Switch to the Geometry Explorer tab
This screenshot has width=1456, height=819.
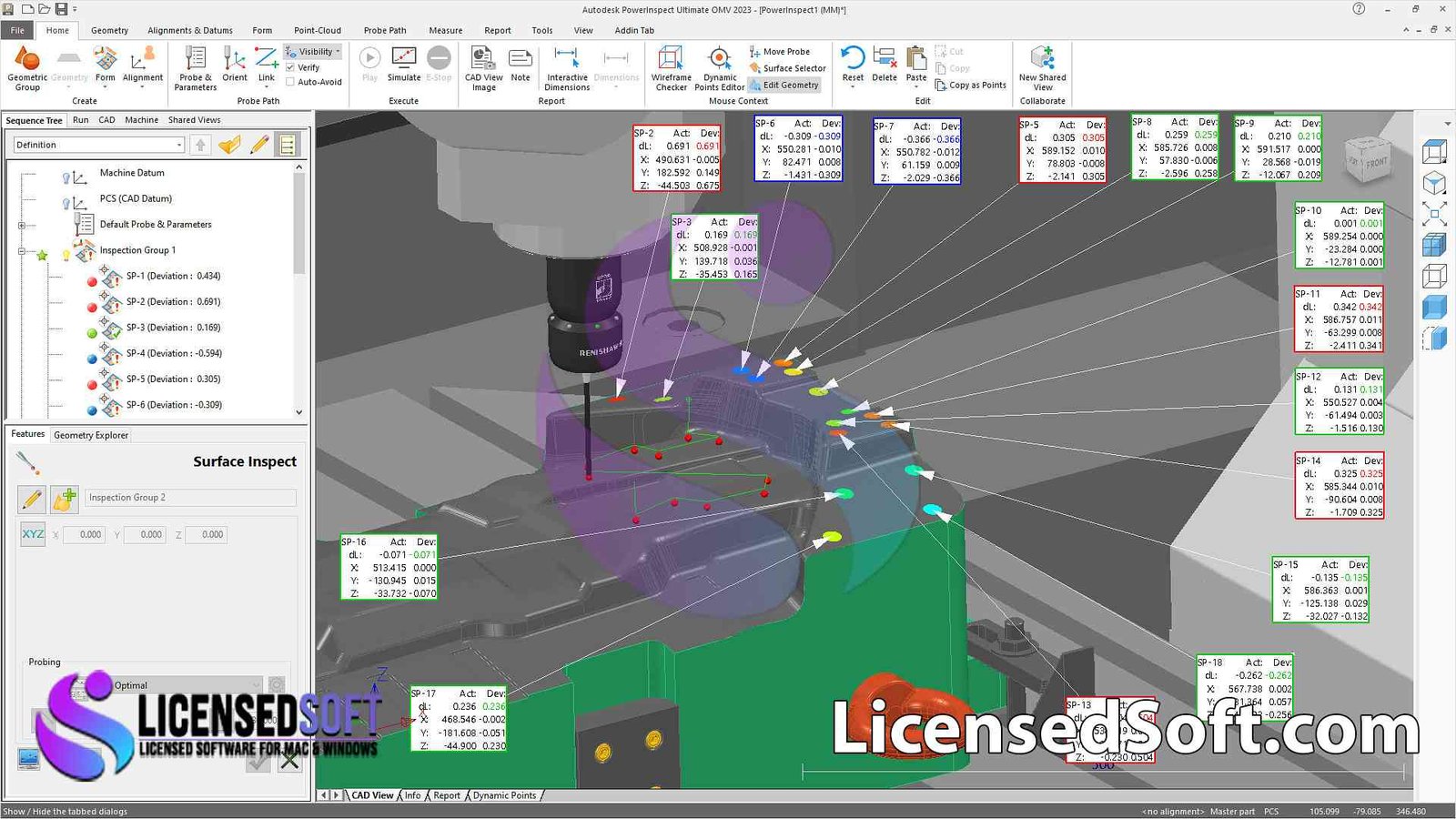(x=91, y=435)
